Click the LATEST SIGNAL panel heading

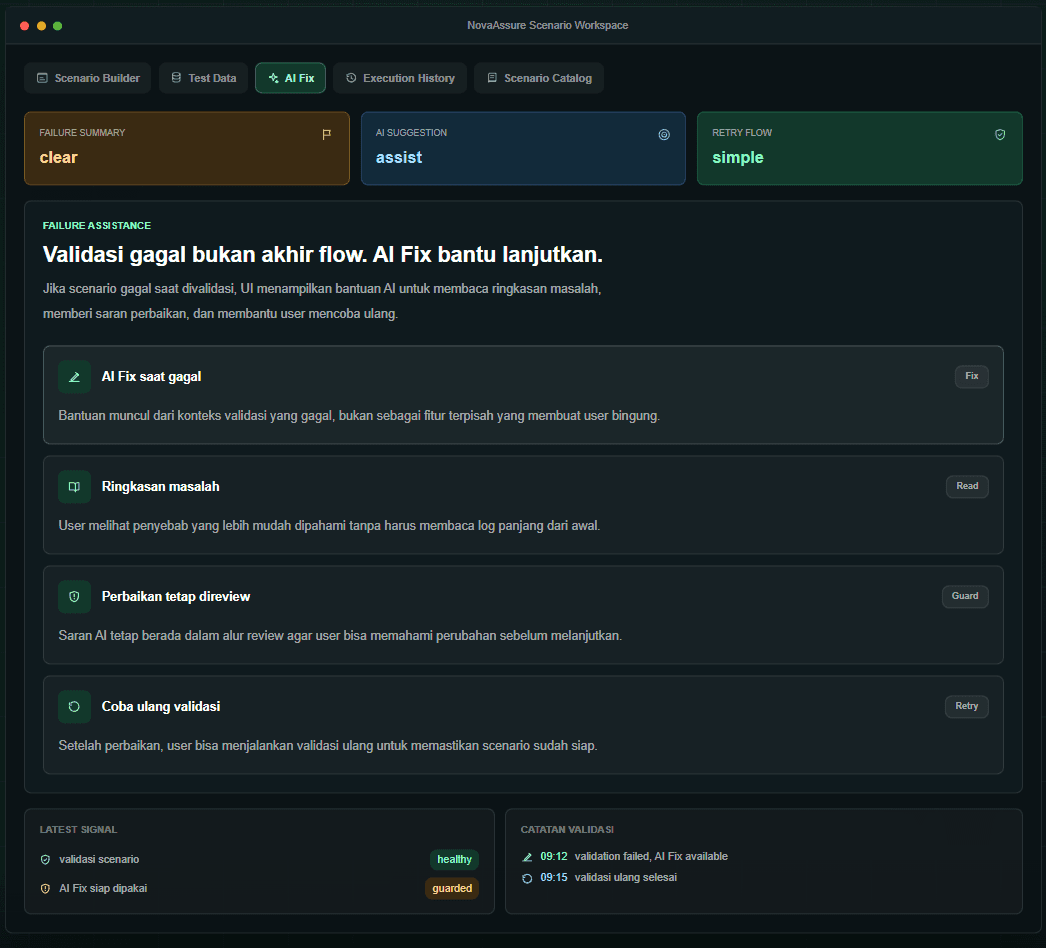(78, 830)
